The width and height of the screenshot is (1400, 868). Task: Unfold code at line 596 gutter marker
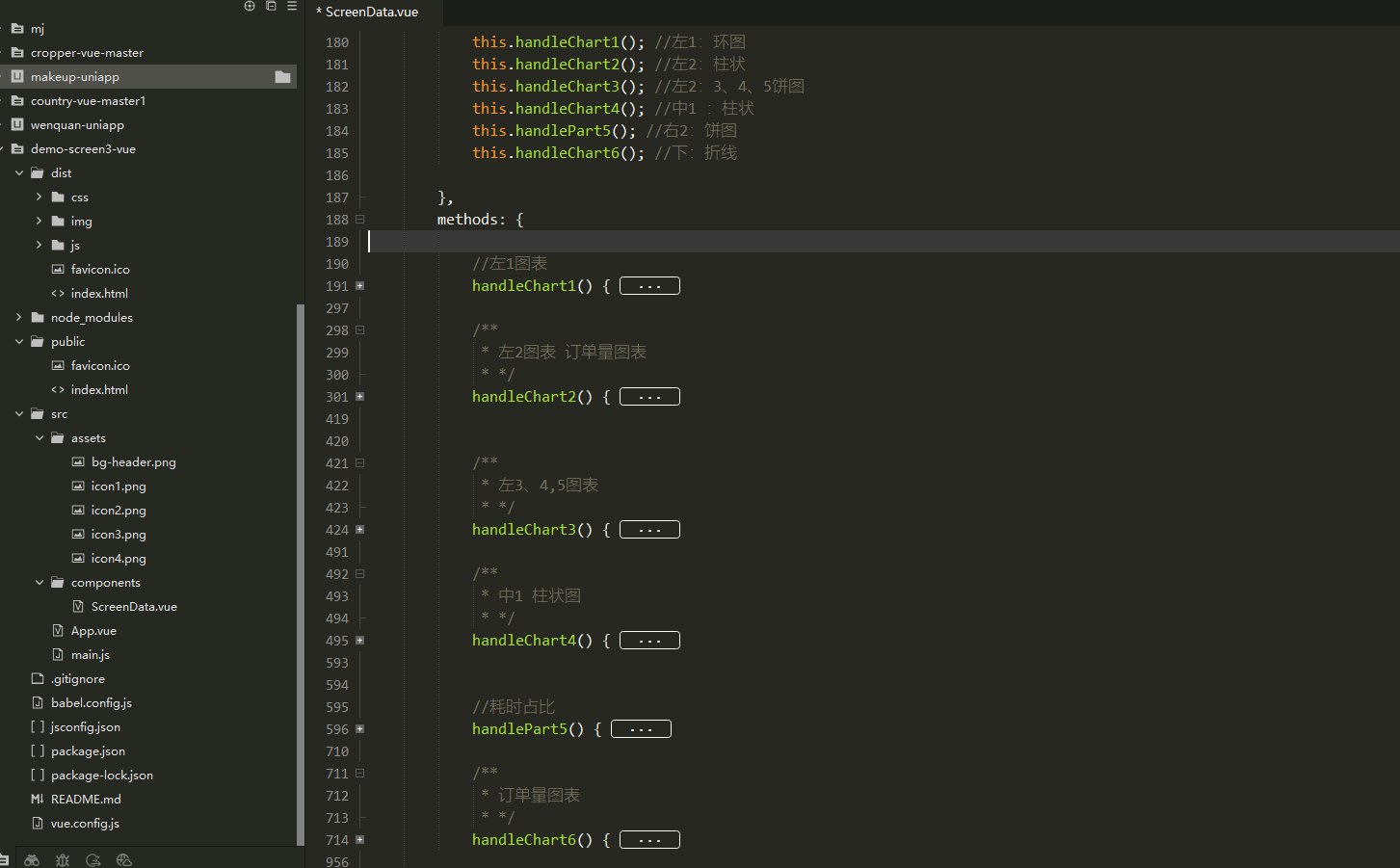pyautogui.click(x=360, y=729)
